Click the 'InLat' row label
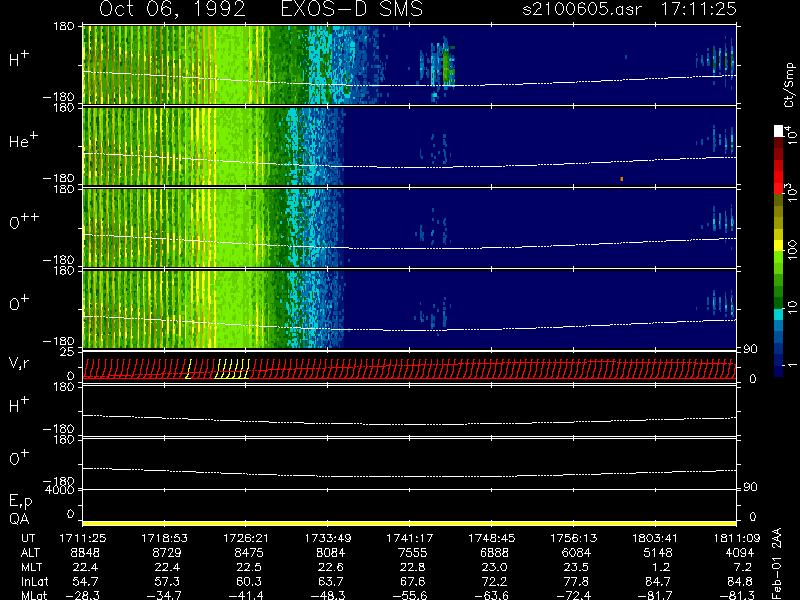The width and height of the screenshot is (800, 600). coord(34,581)
